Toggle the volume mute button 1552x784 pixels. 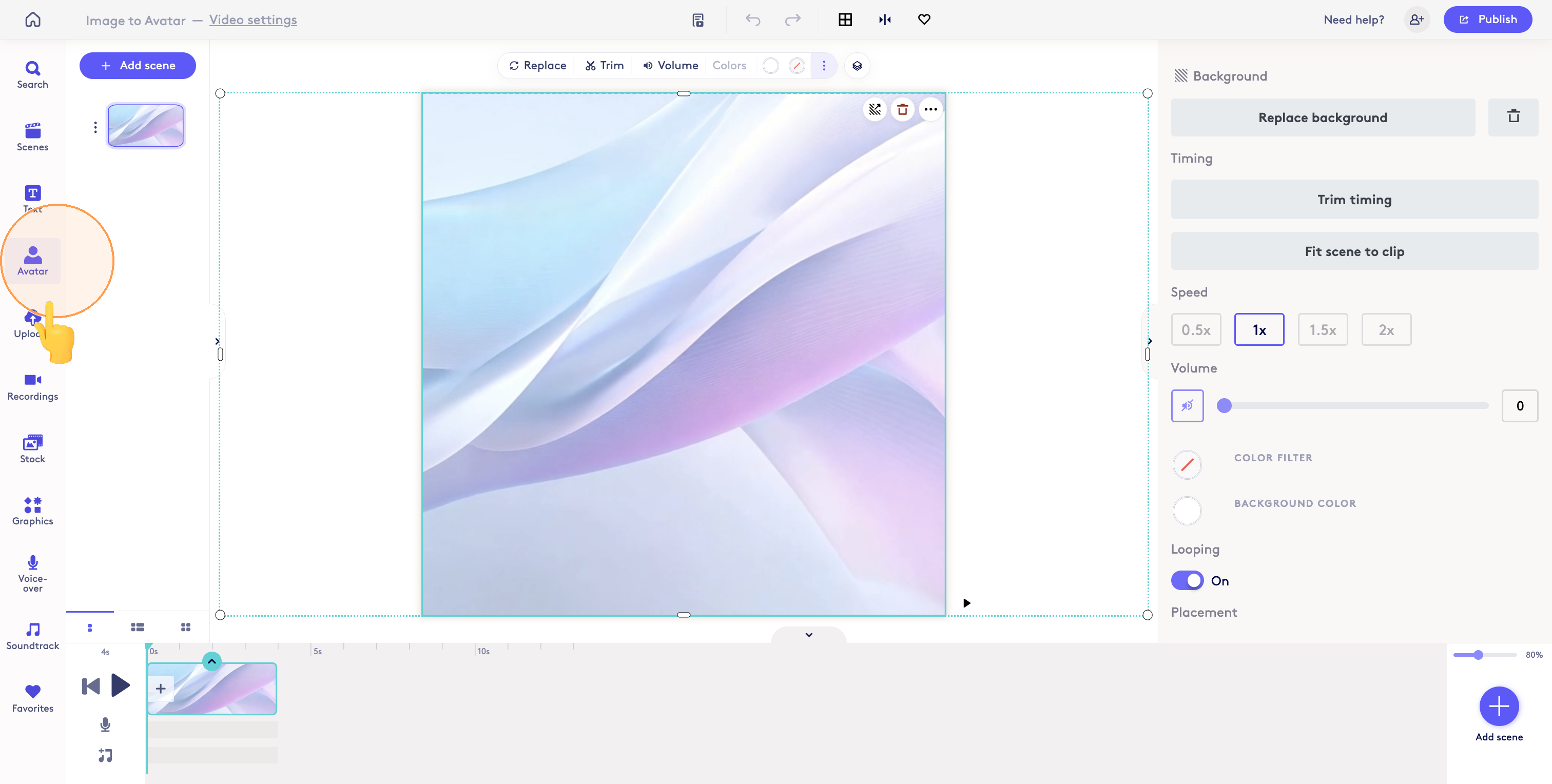click(1187, 405)
